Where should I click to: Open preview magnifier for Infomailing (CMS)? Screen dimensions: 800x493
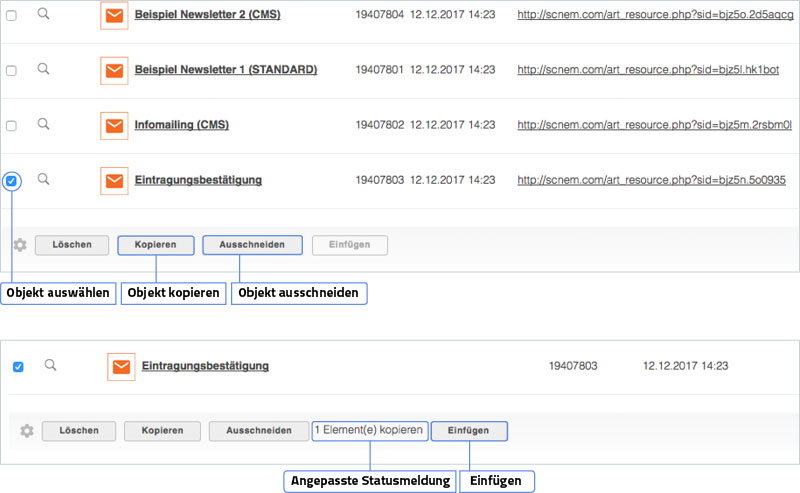click(43, 124)
